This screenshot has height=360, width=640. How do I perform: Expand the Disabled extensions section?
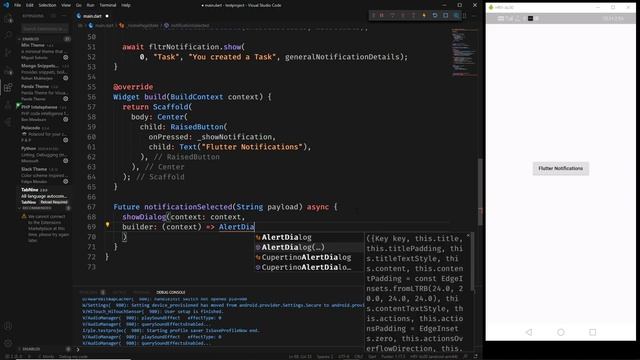pyautogui.click(x=45, y=349)
